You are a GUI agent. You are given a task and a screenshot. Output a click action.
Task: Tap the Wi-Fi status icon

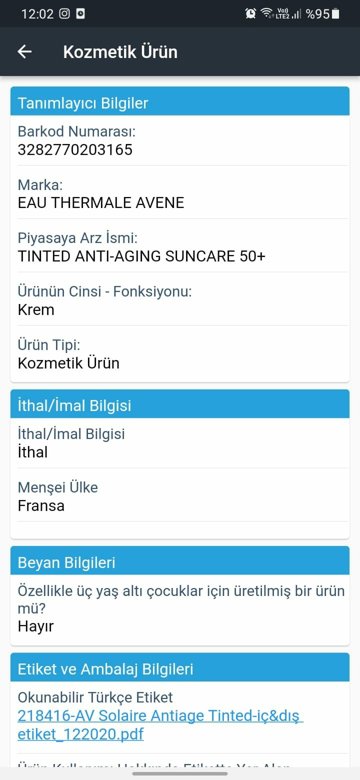pos(267,13)
